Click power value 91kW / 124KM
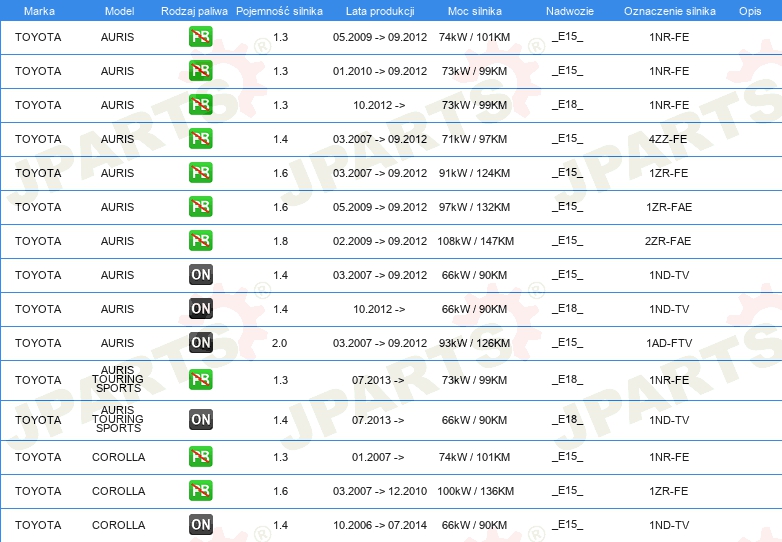Screen dimensions: 782x542 pyautogui.click(x=474, y=173)
